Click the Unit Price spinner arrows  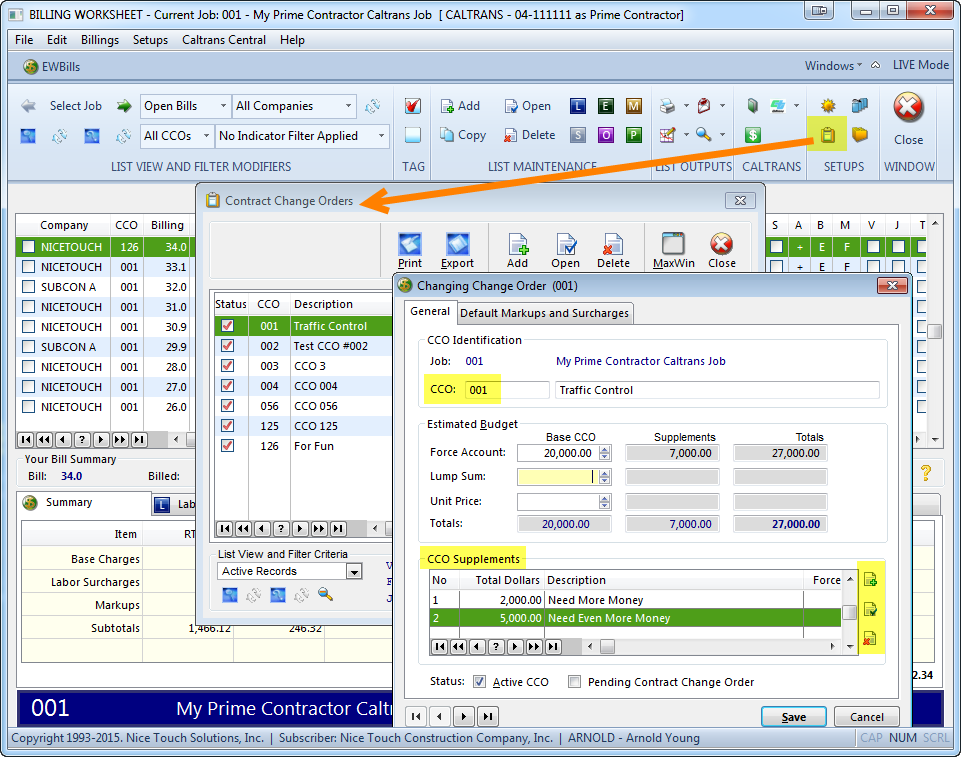605,502
